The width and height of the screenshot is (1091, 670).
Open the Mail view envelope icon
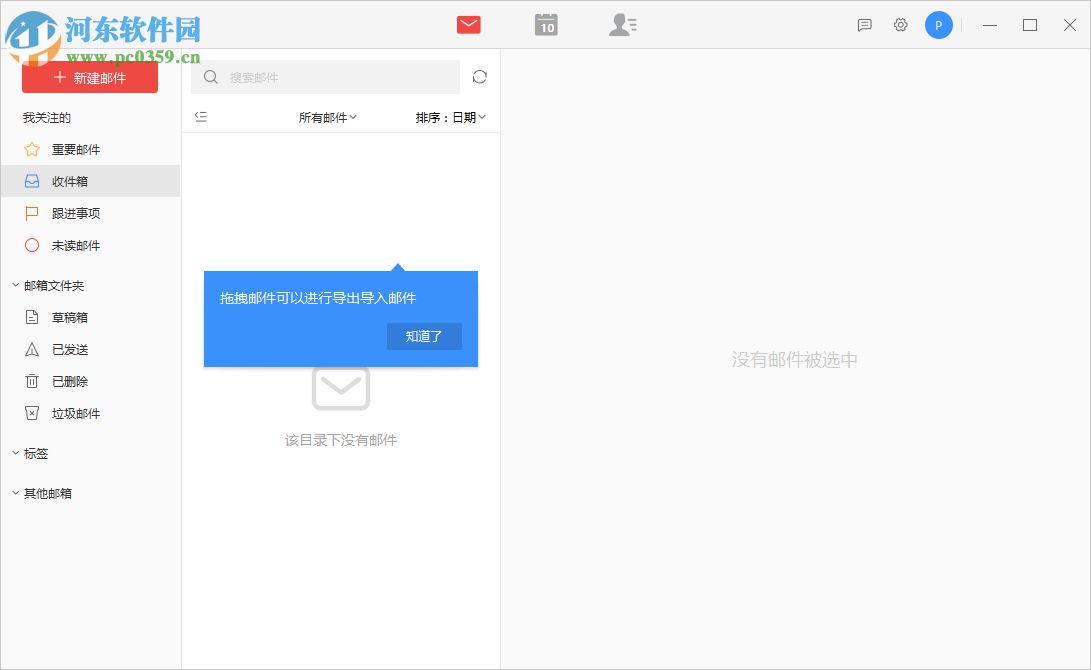[467, 24]
